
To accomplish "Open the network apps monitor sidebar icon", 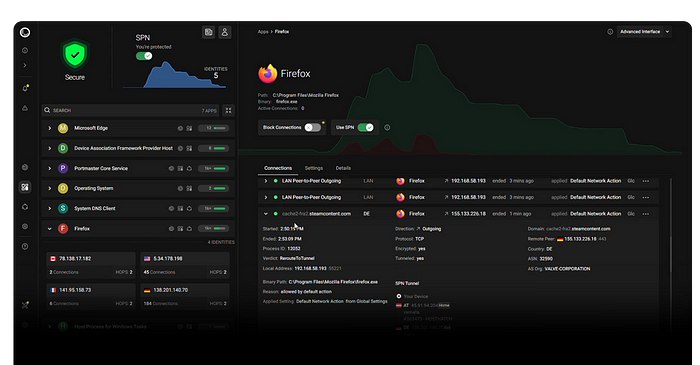I will click(25, 187).
